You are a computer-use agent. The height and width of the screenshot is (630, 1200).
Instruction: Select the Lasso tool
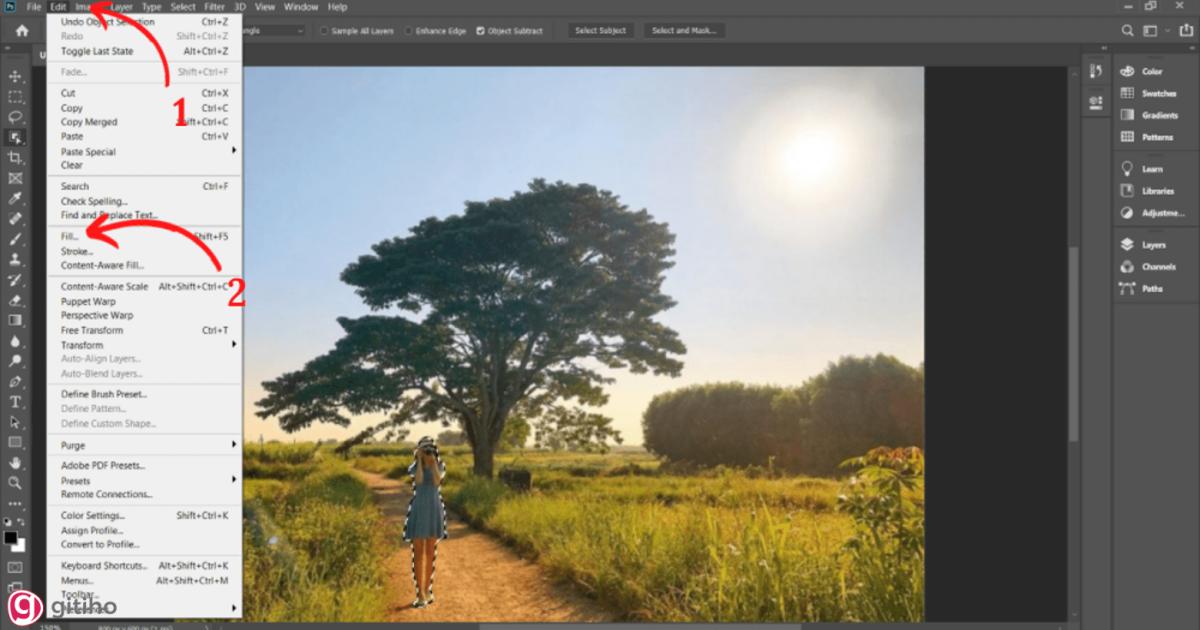tap(15, 116)
